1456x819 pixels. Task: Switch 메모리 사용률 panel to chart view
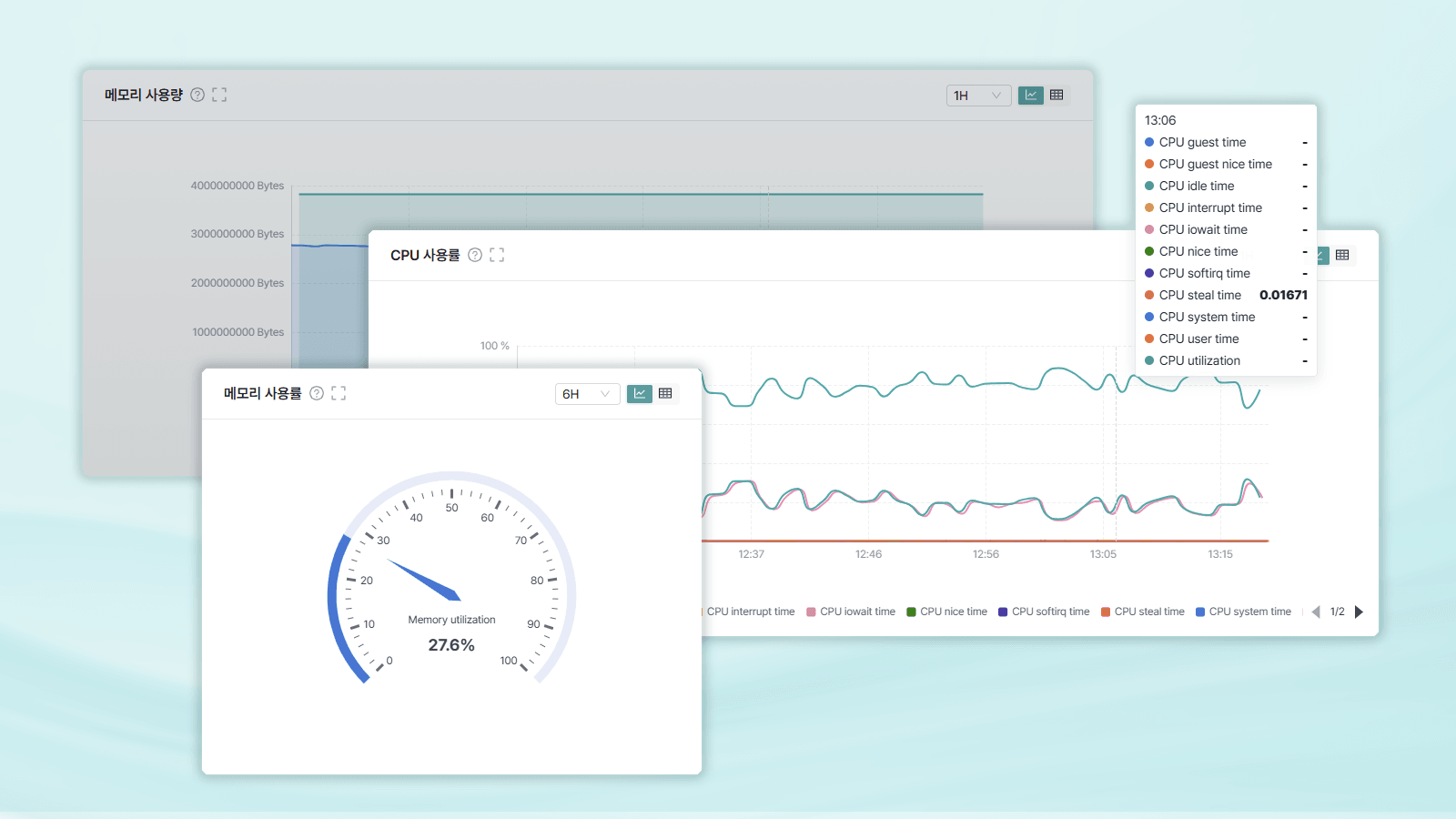point(640,393)
